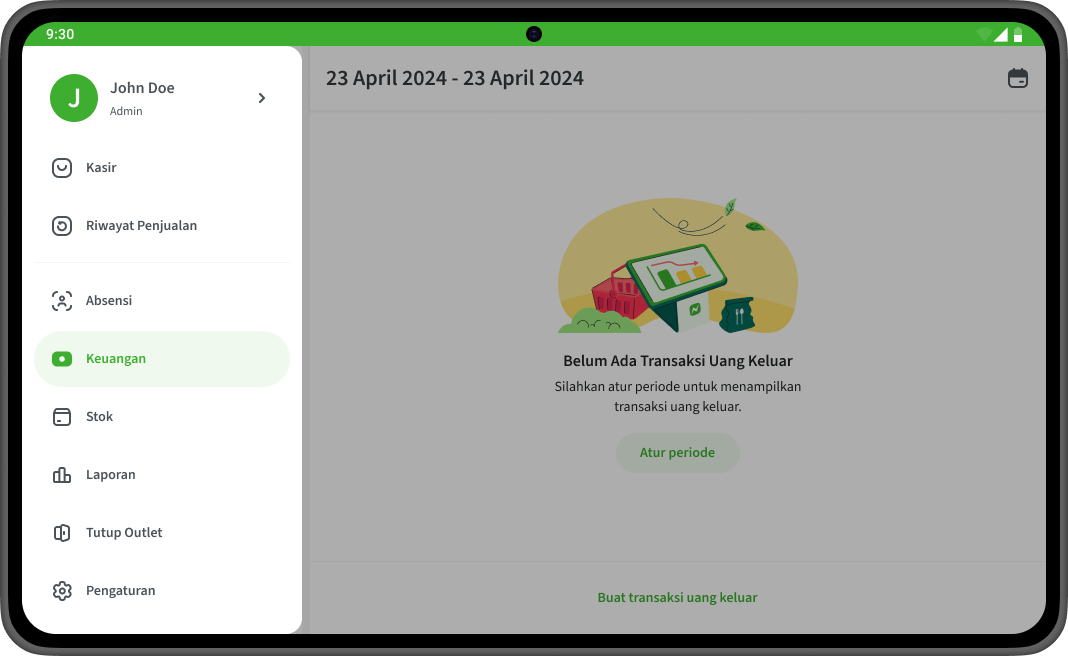Click the Laporan bar chart icon
This screenshot has height=656, width=1068.
point(62,474)
